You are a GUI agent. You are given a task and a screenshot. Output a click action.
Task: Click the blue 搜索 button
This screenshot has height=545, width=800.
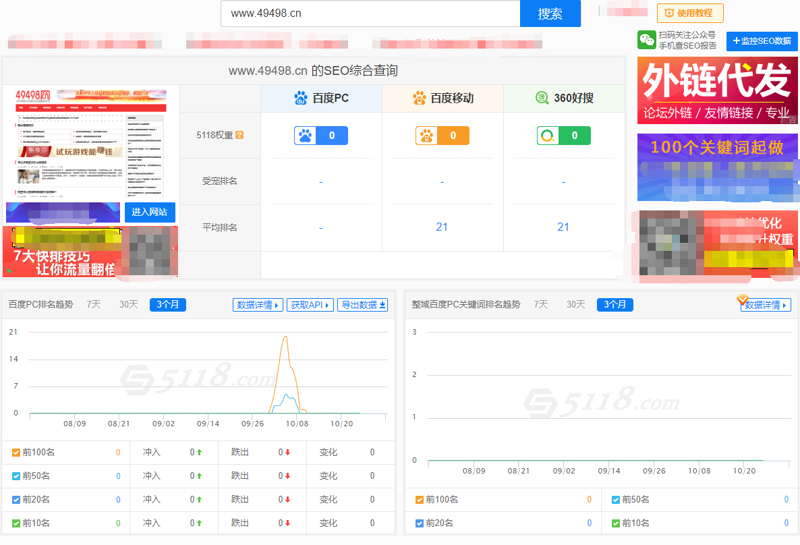coord(550,13)
